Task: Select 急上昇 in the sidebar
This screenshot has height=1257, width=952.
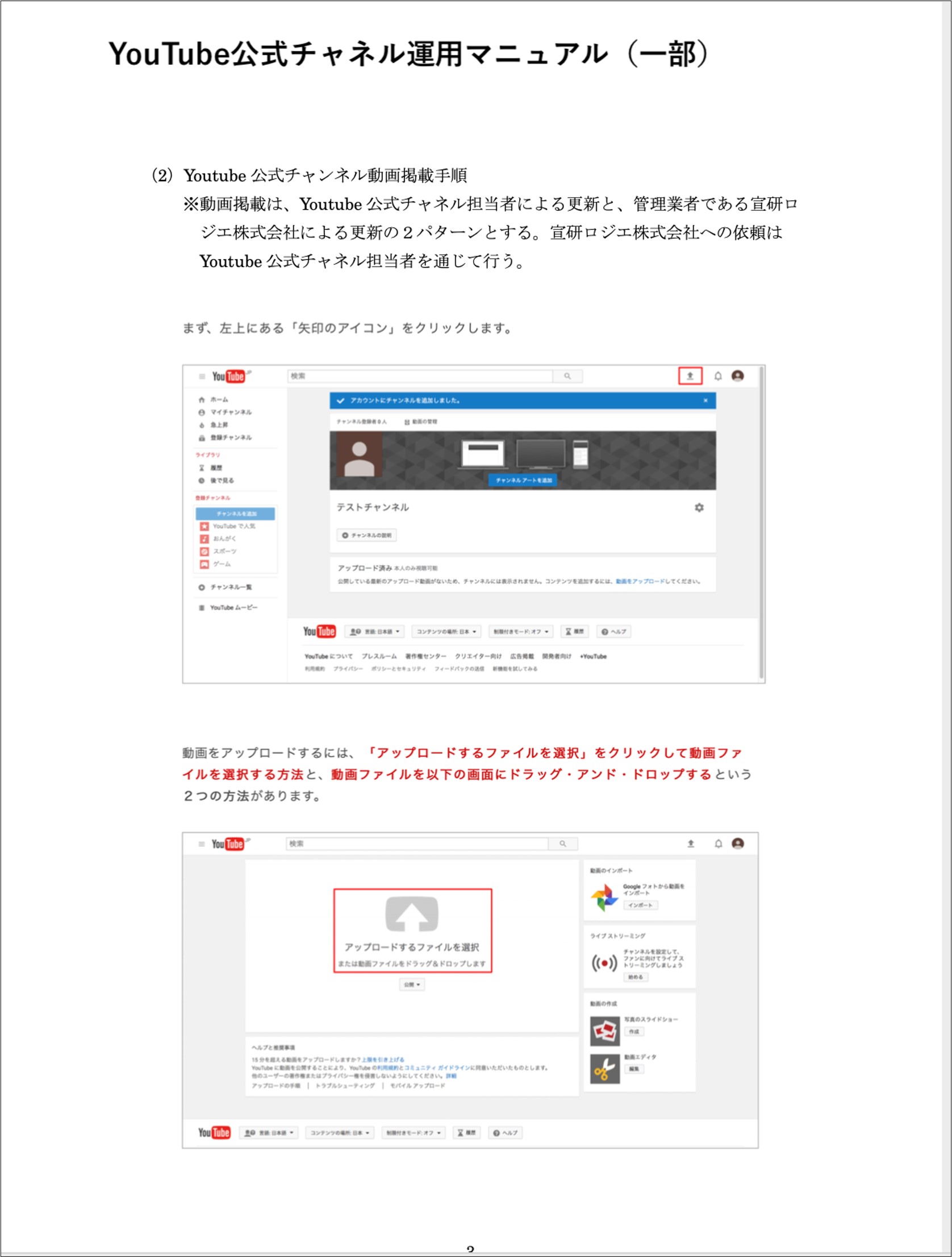Action: [x=214, y=425]
